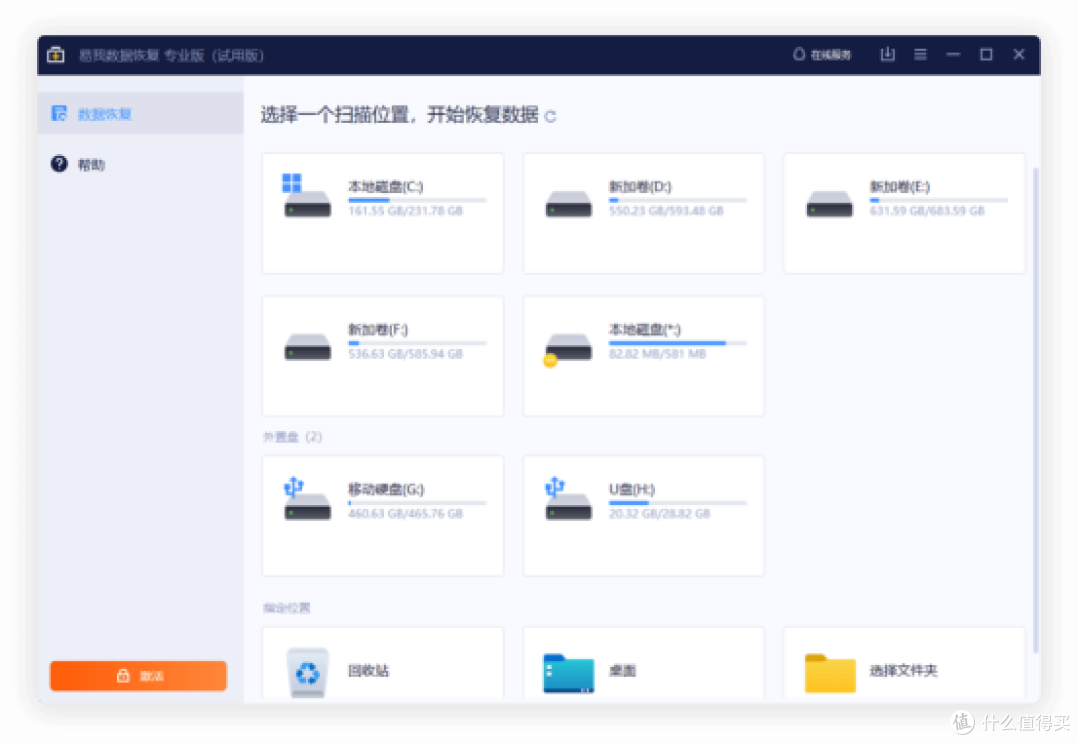Click 161.55 GB/231.78 GB size text

tap(406, 211)
